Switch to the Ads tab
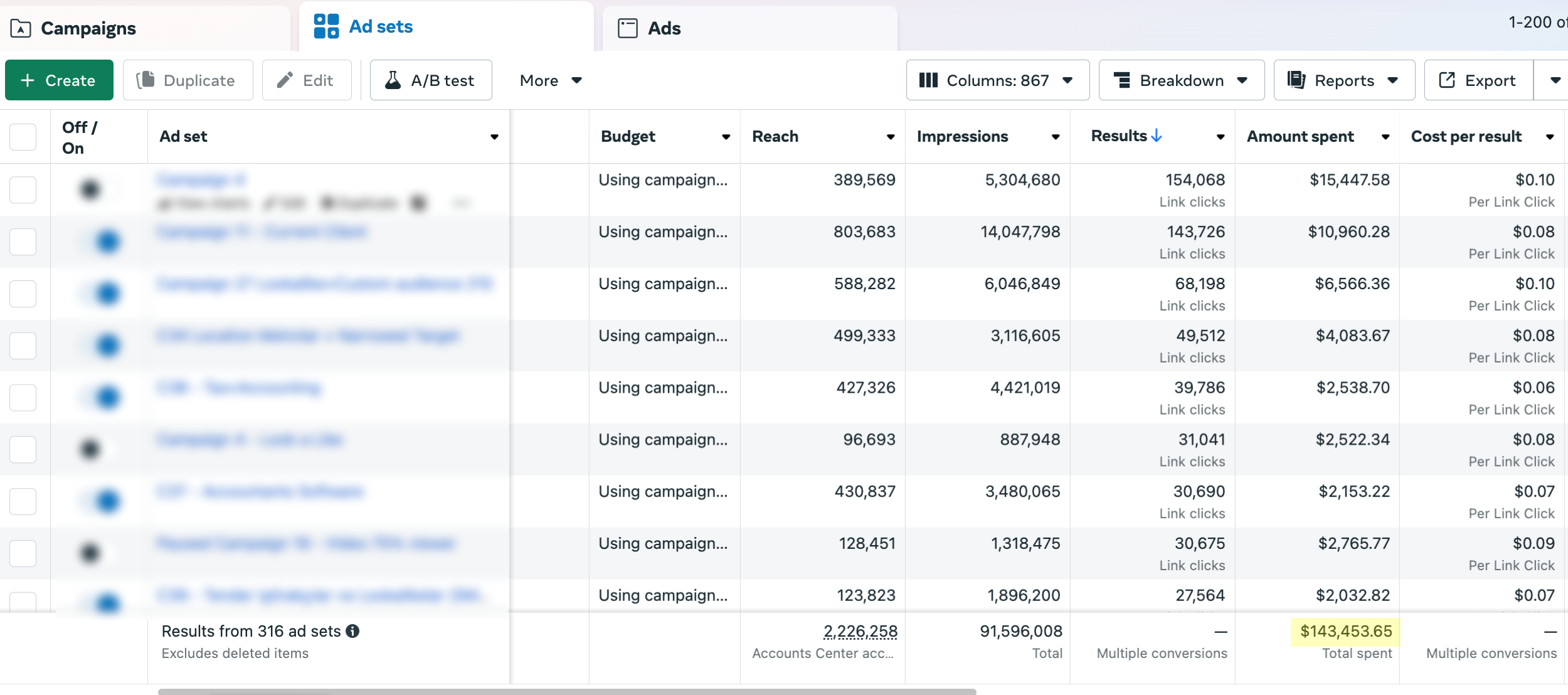This screenshot has height=695, width=1568. [x=664, y=28]
